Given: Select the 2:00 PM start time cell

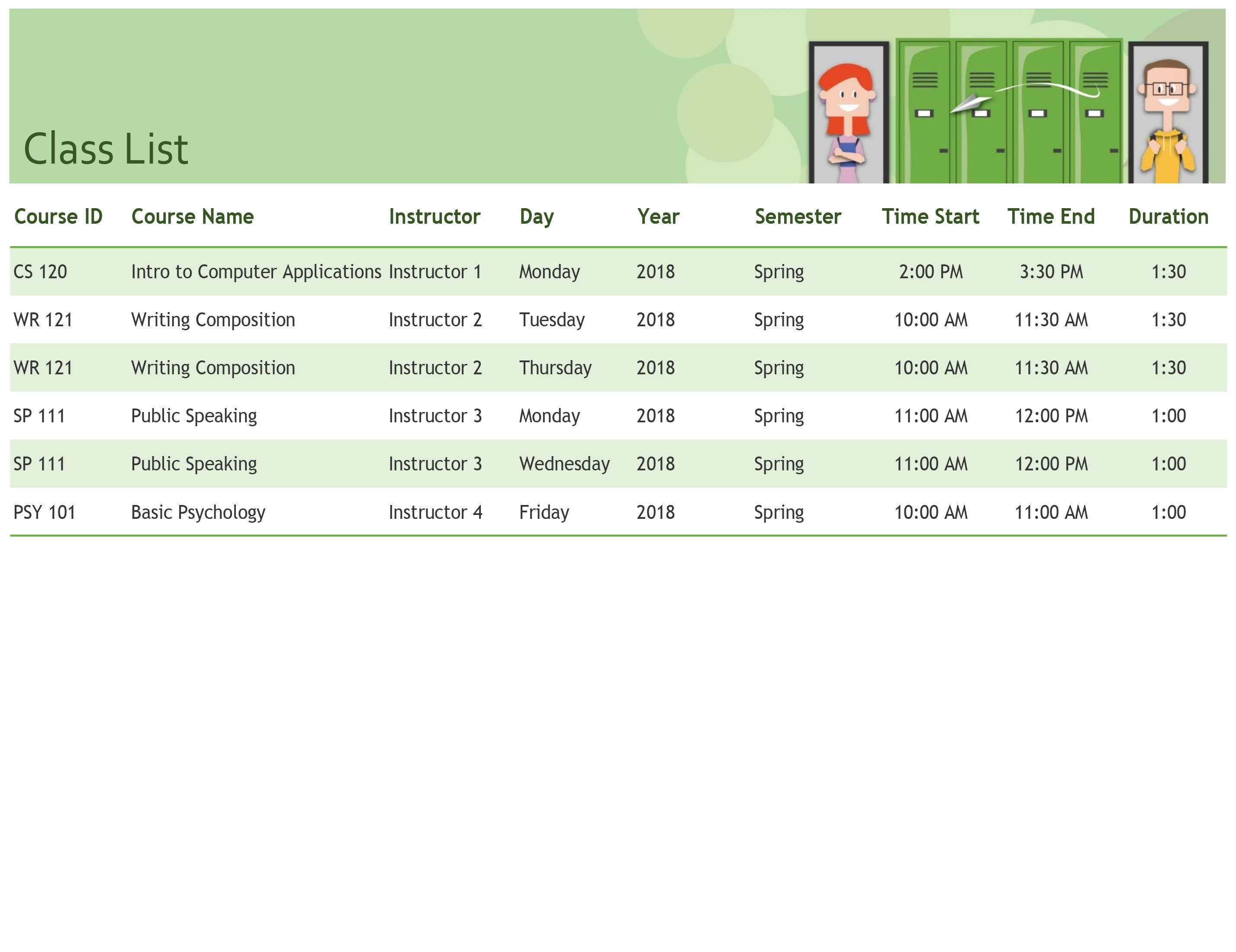Looking at the screenshot, I should (x=930, y=272).
